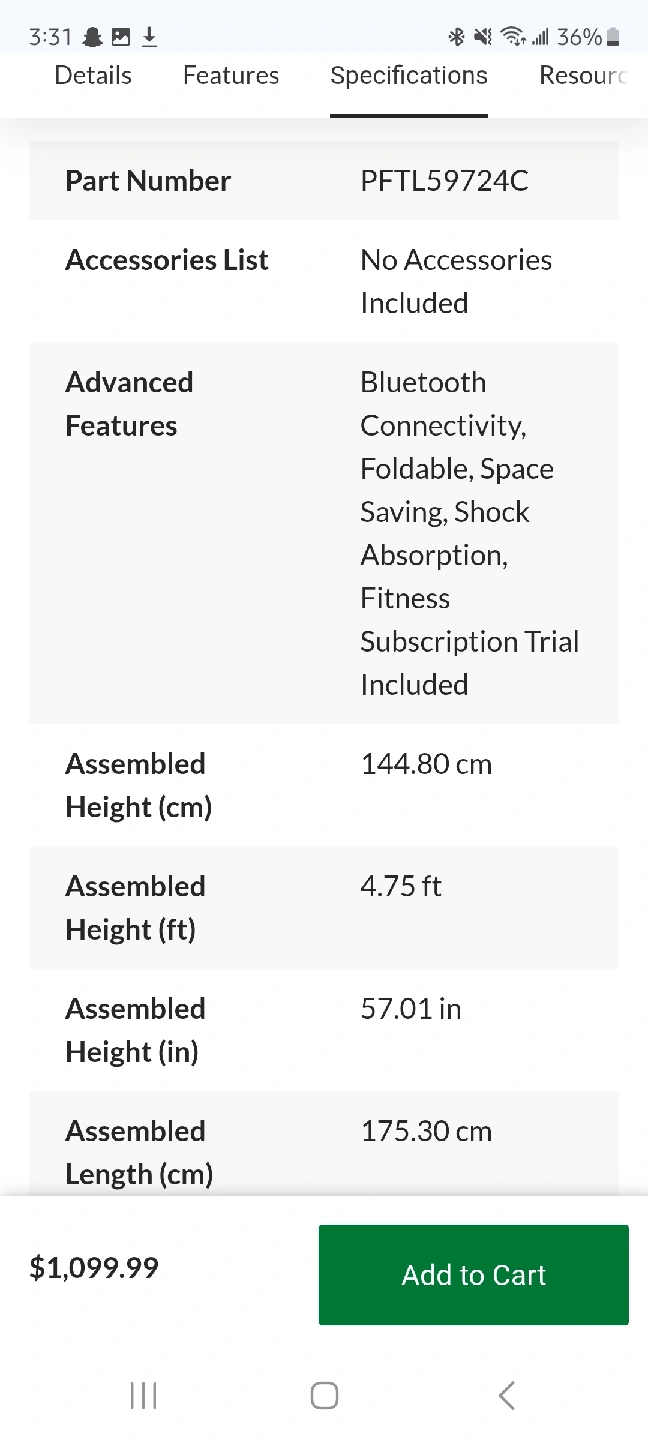Switch to the Details tab
This screenshot has width=648, height=1440.
[x=93, y=76]
